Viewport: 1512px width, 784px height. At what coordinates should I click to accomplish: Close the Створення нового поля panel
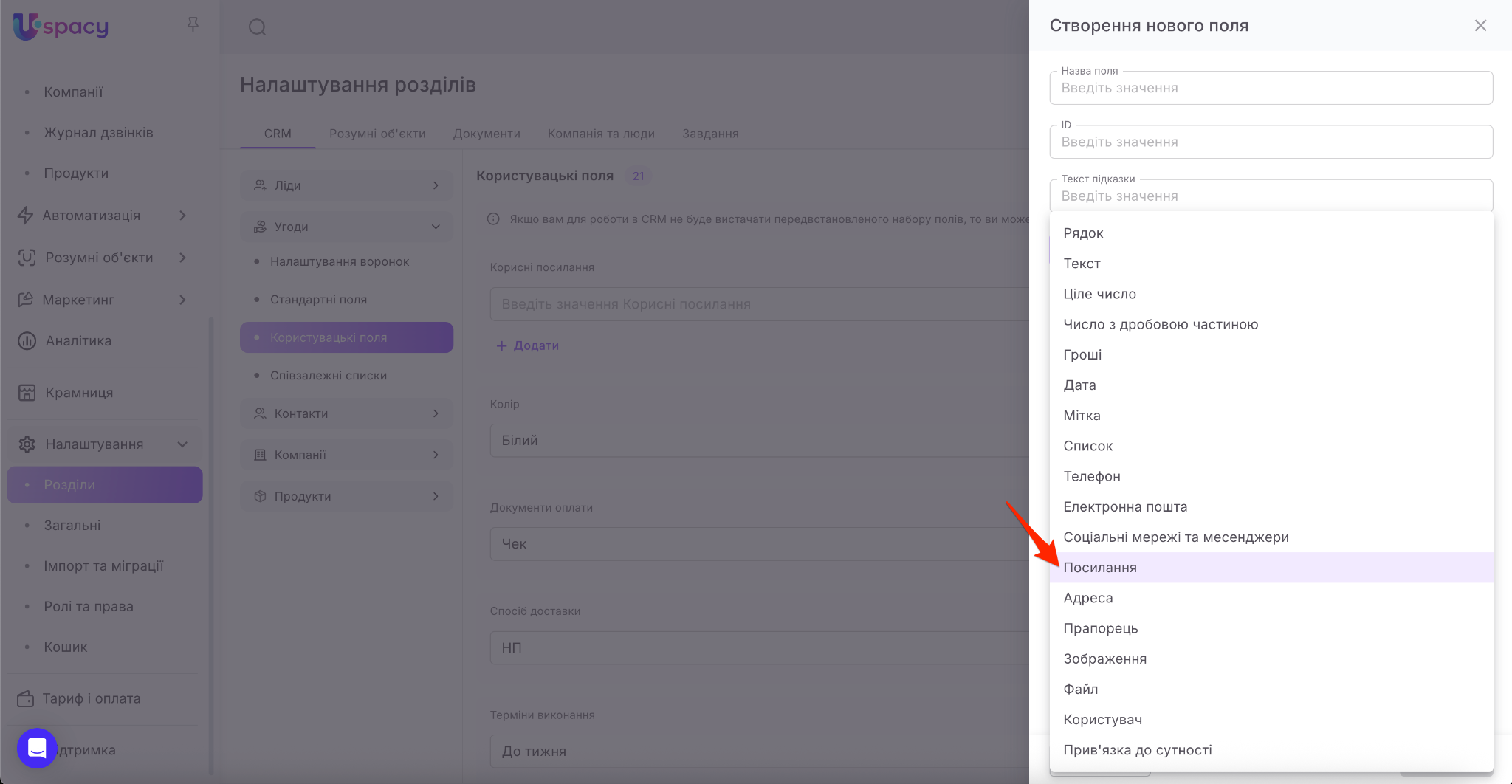click(1480, 26)
